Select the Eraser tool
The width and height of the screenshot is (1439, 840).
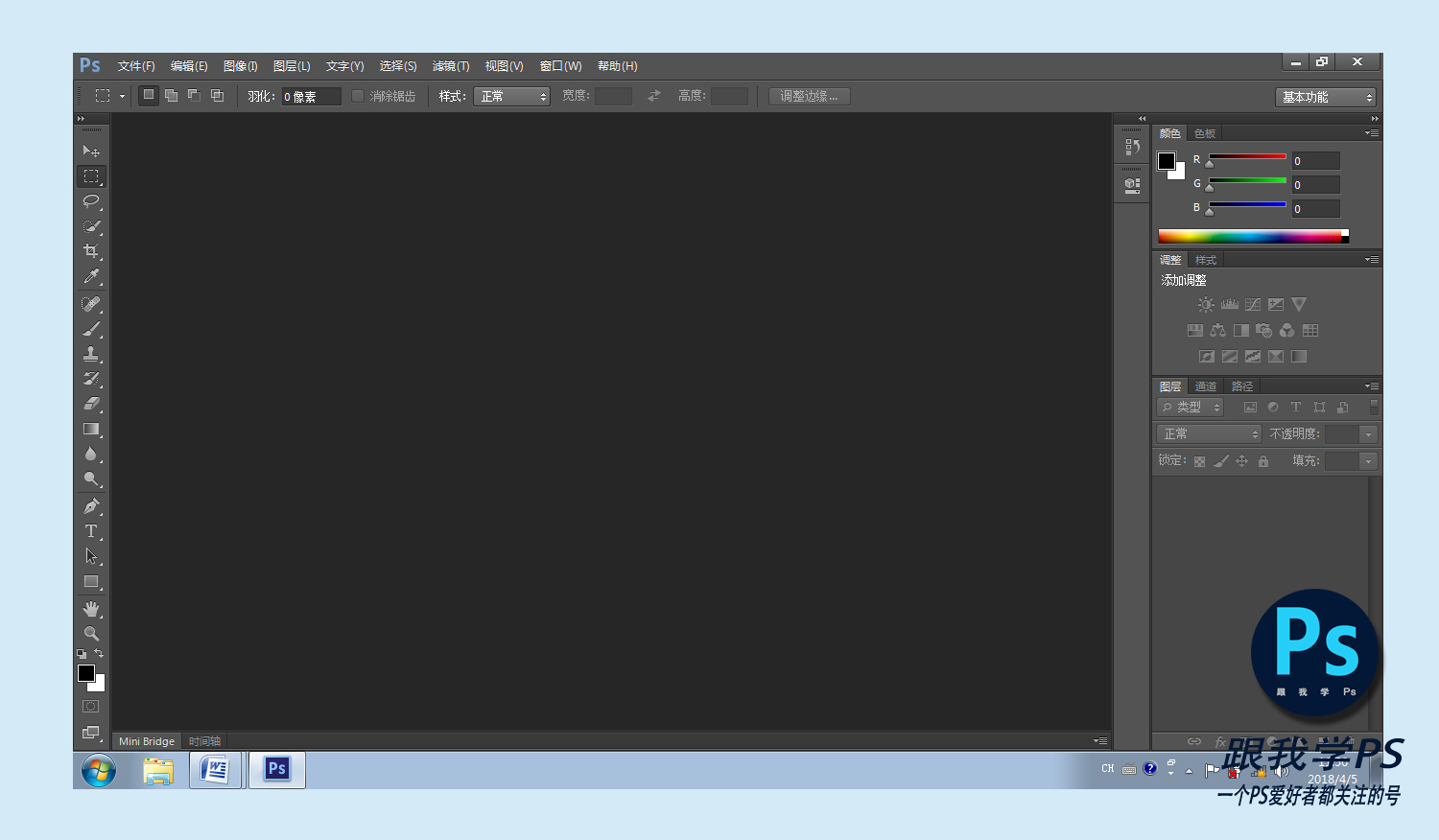tap(91, 404)
